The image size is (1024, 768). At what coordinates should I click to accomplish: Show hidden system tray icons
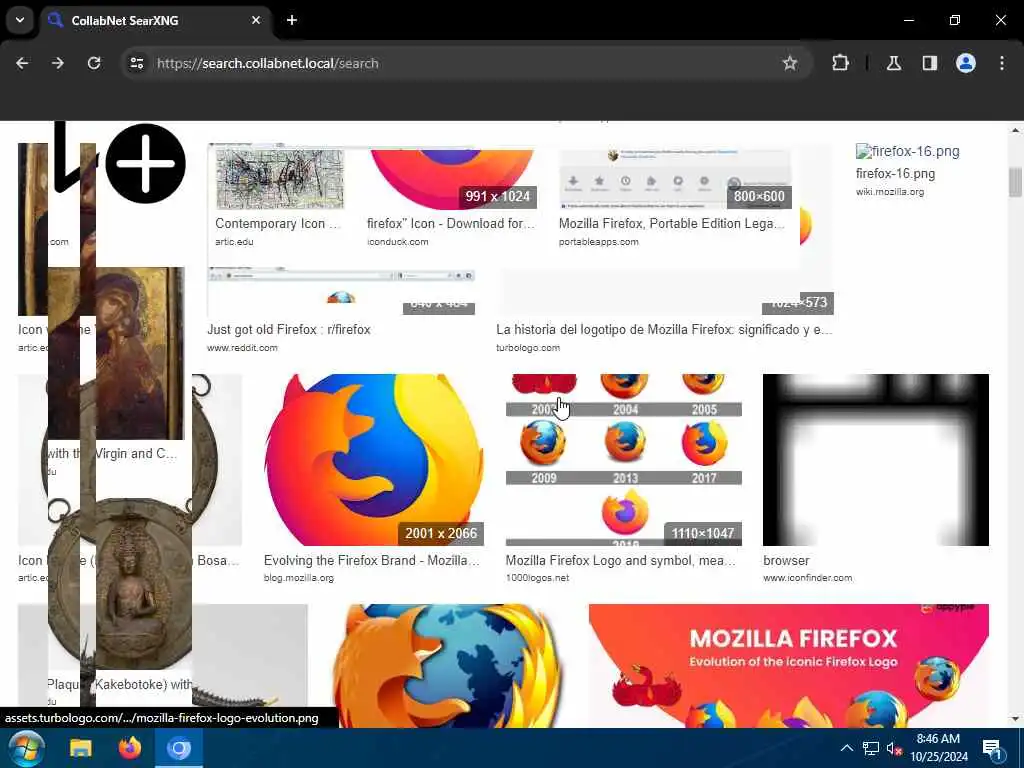pyautogui.click(x=846, y=748)
